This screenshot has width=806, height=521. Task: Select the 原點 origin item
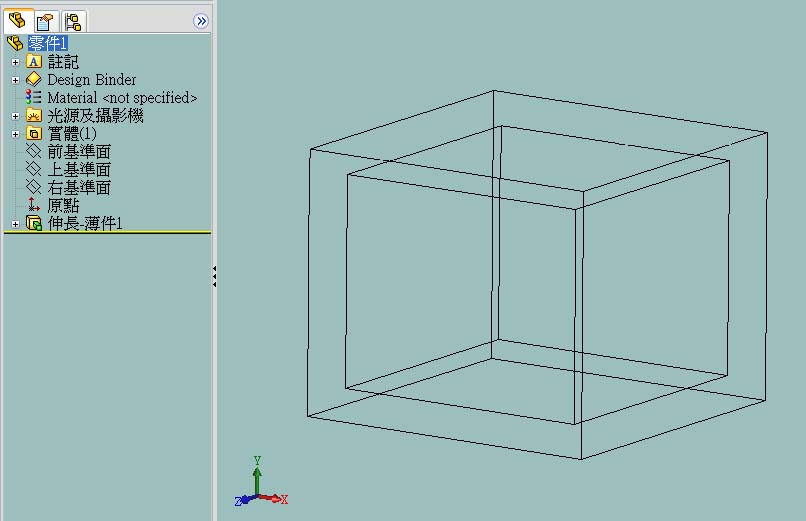click(x=63, y=206)
